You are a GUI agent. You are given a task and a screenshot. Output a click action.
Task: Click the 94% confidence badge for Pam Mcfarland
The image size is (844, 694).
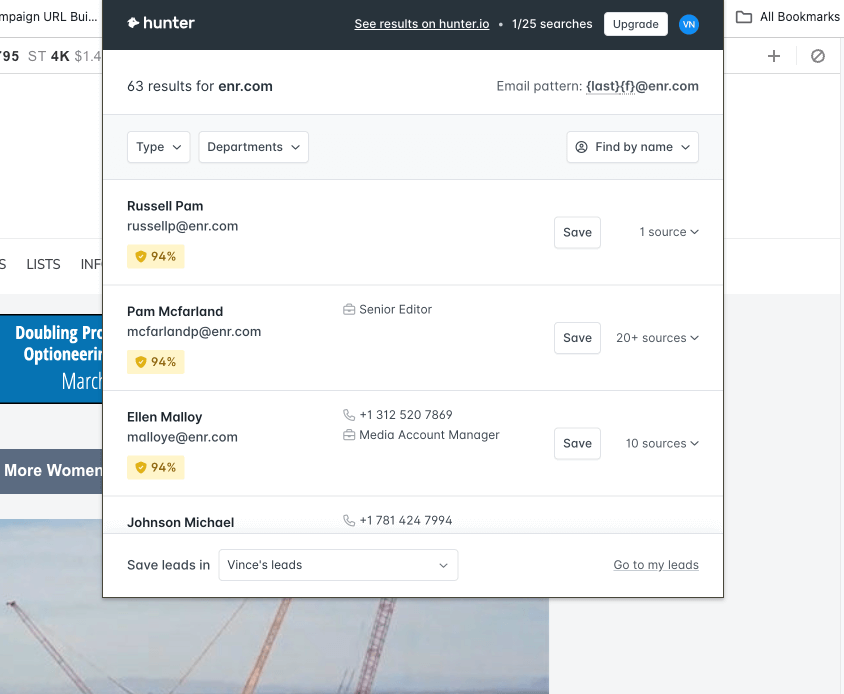tap(156, 362)
